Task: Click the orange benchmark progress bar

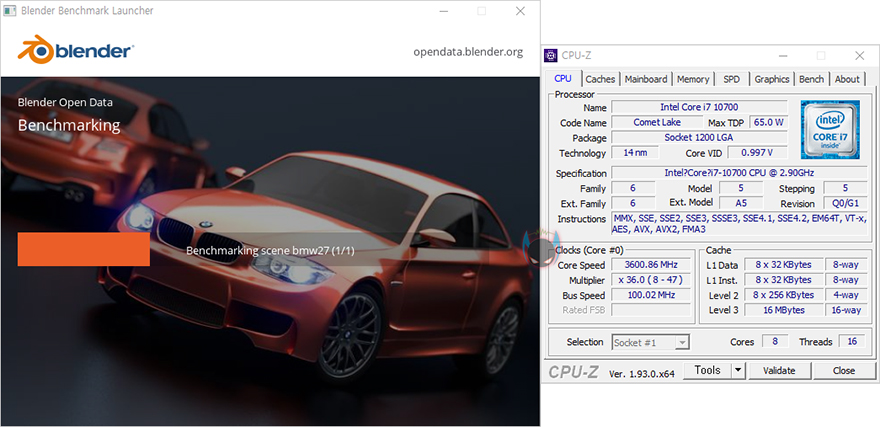Action: tap(84, 249)
